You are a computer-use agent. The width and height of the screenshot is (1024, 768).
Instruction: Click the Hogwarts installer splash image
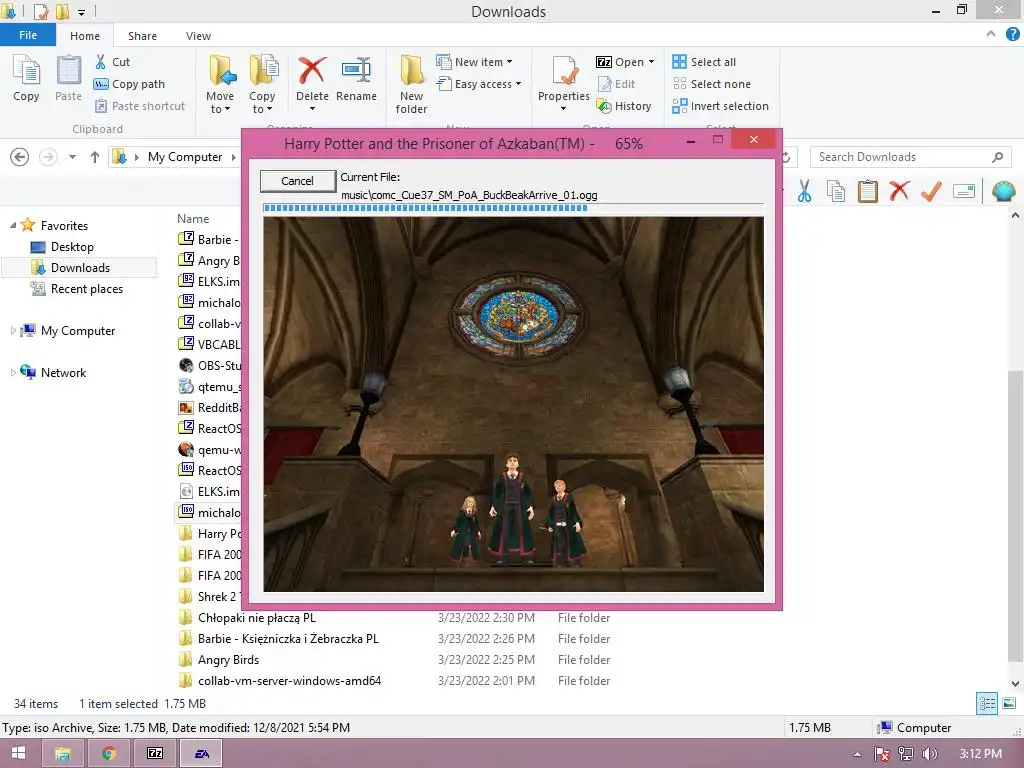513,404
